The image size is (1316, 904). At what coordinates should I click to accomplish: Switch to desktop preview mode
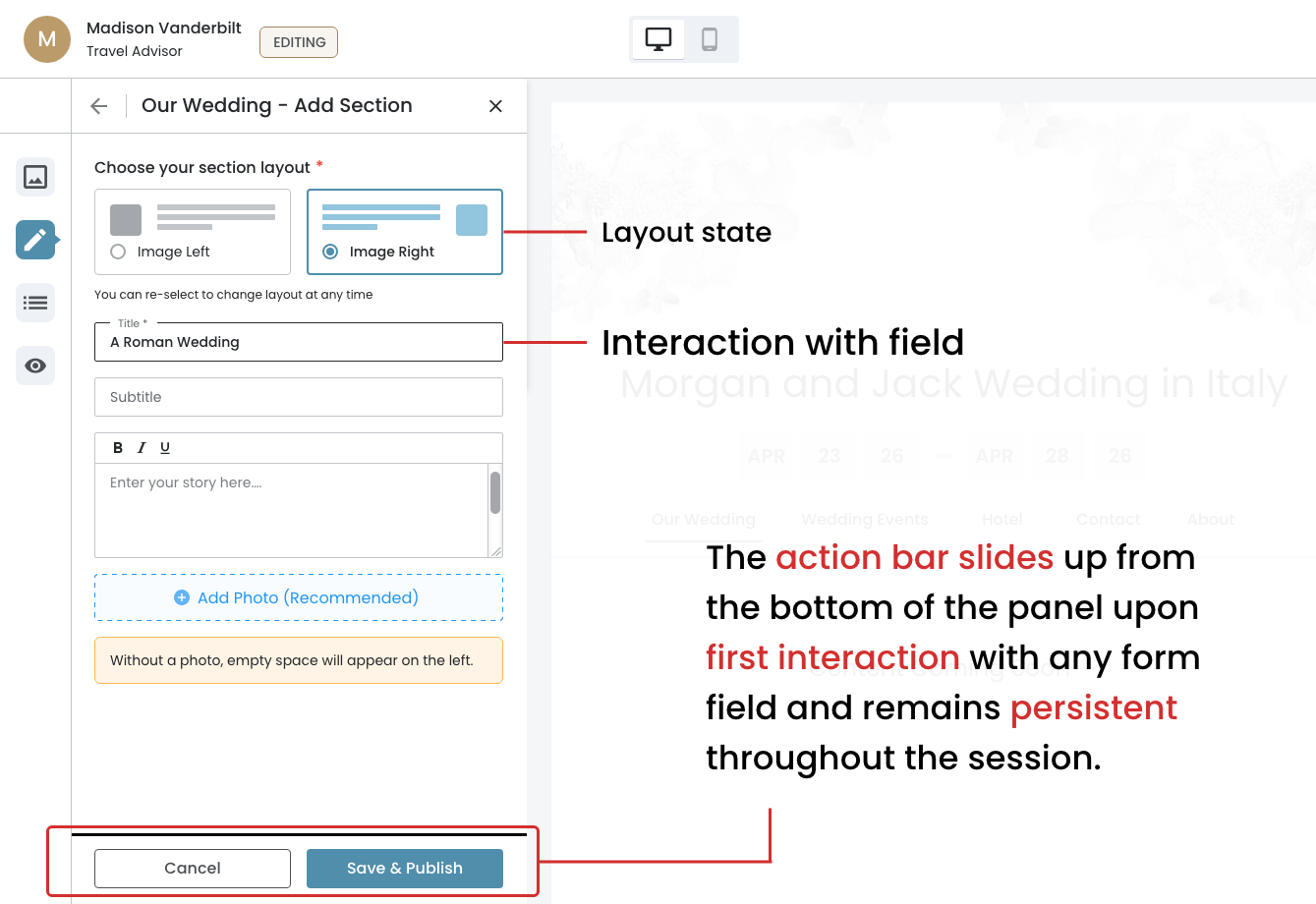pyautogui.click(x=658, y=39)
